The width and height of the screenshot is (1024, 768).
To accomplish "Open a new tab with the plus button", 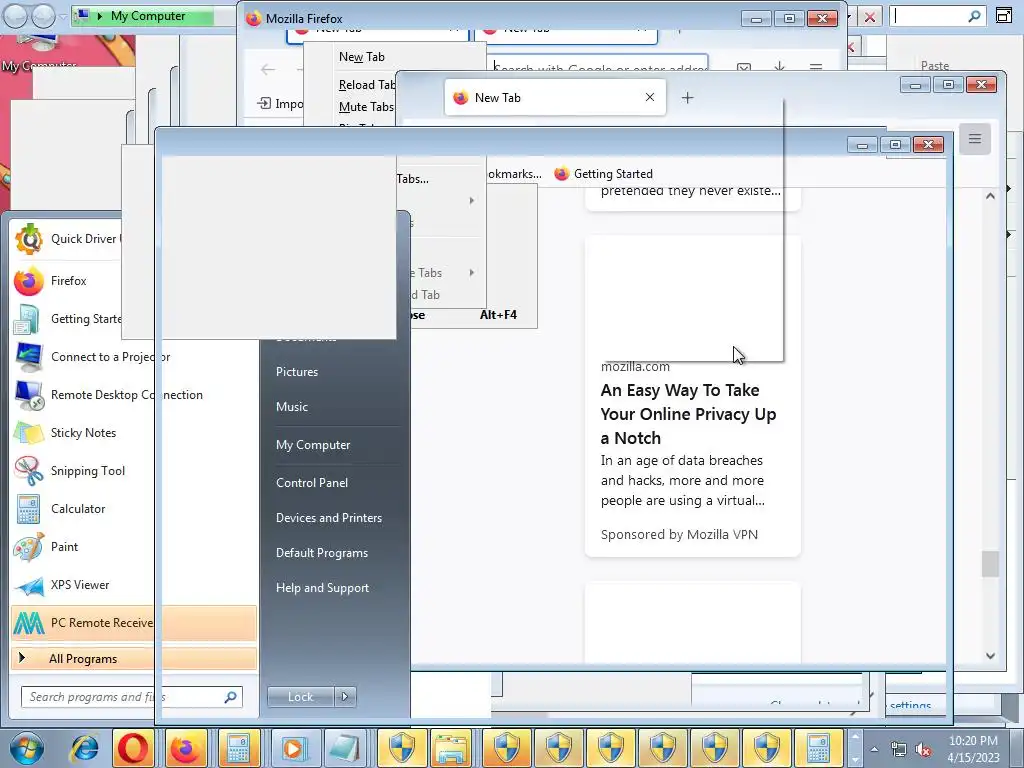I will [687, 98].
